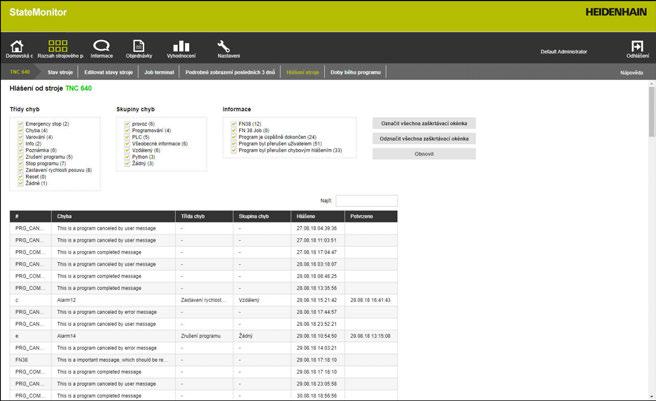Toggle the Vzdálený checkbox in Skupiny chyb
The width and height of the screenshot is (656, 401).
(127, 150)
